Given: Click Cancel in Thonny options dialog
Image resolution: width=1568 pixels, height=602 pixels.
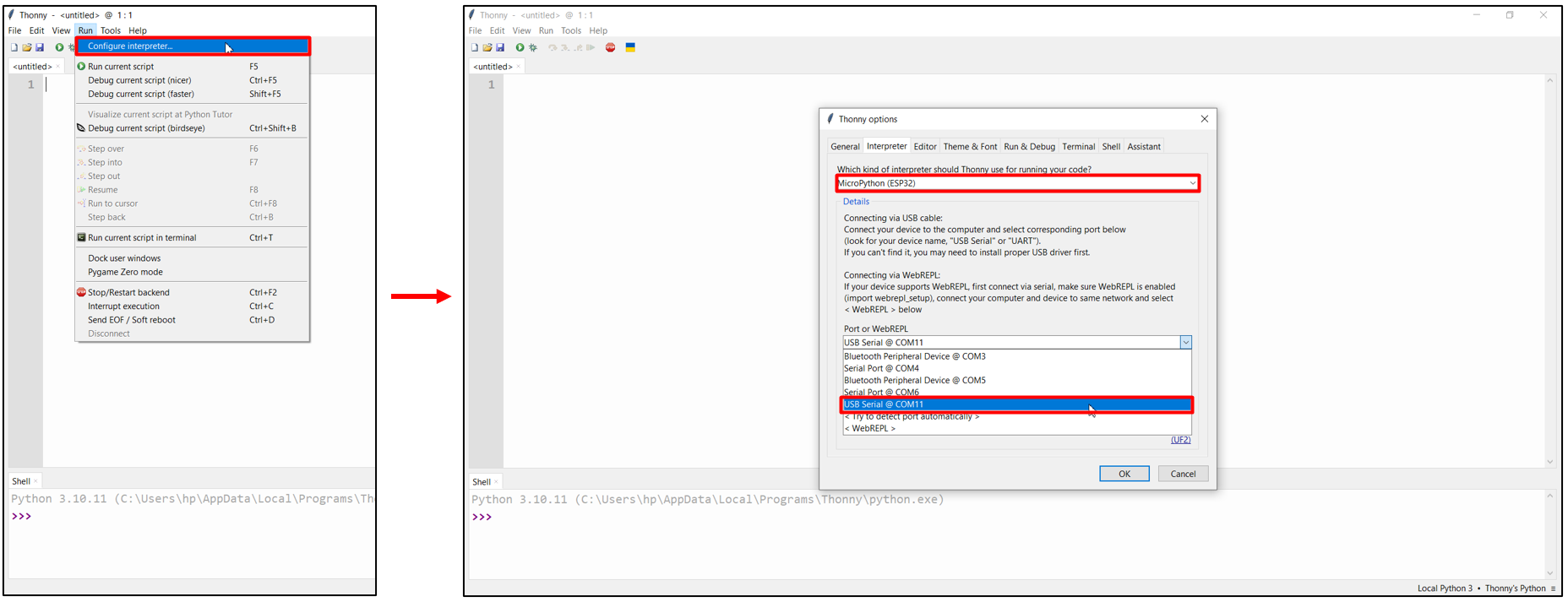Looking at the screenshot, I should [x=1183, y=474].
